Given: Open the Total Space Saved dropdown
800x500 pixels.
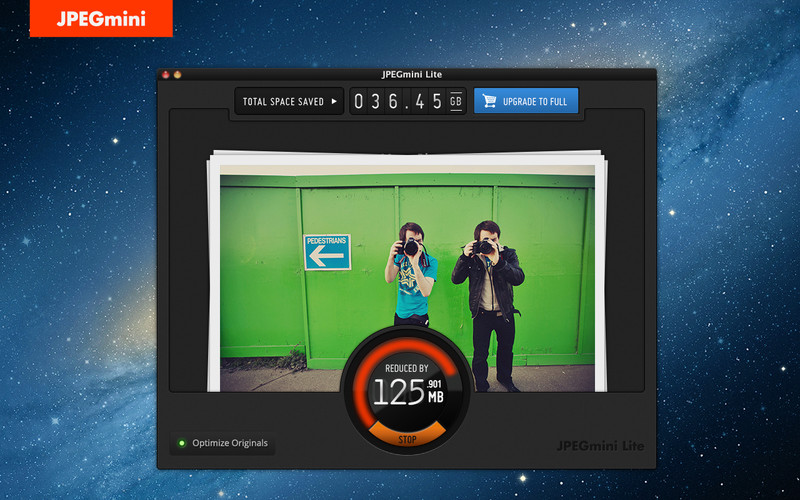Looking at the screenshot, I should (289, 101).
